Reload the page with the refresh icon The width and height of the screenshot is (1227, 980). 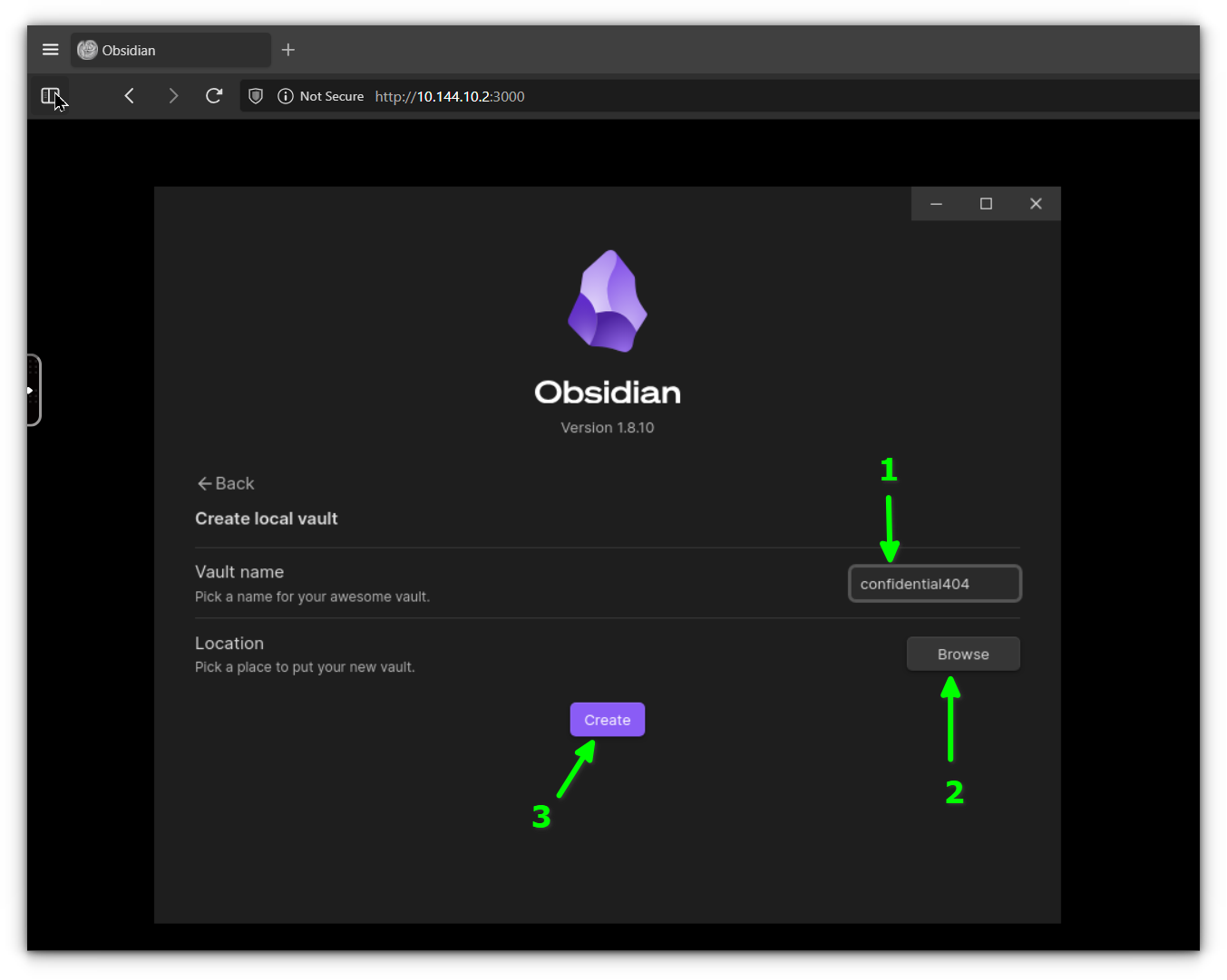pyautogui.click(x=214, y=96)
